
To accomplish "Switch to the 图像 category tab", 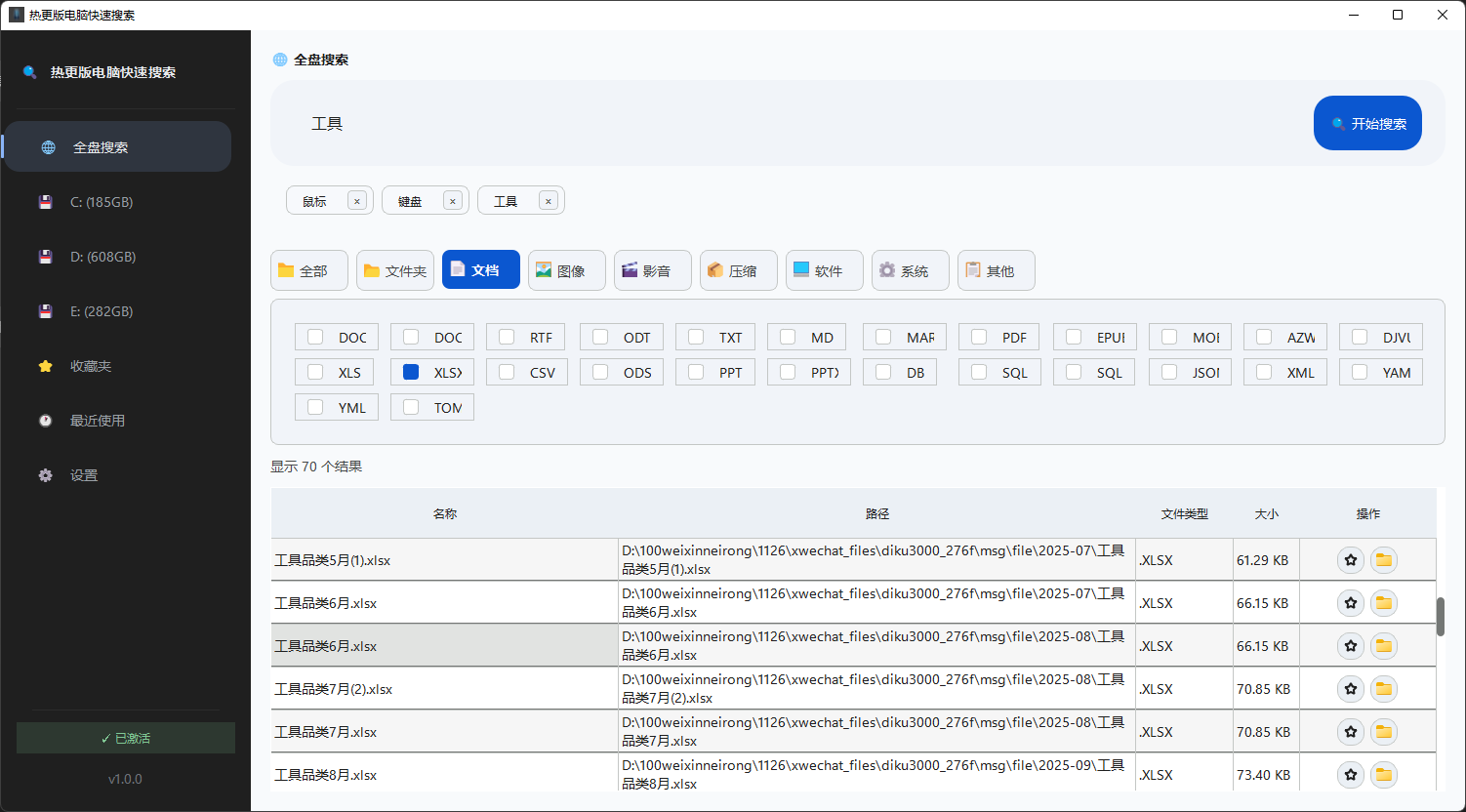I will [567, 270].
